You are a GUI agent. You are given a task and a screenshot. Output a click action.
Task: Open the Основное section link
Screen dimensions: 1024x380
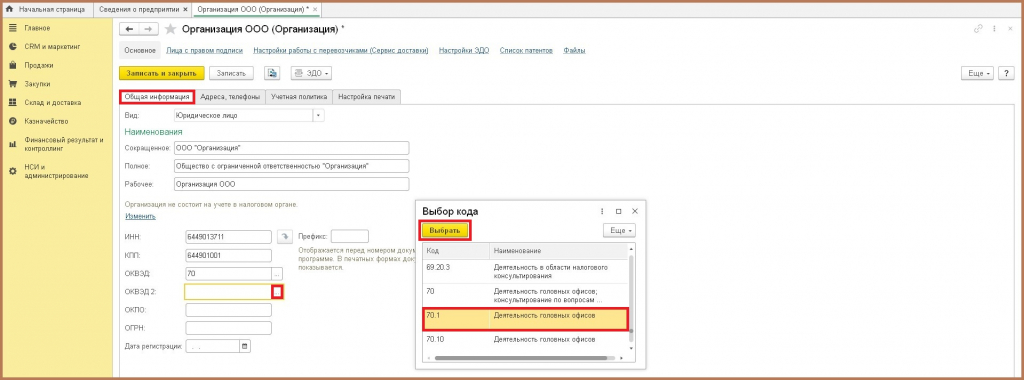tap(140, 50)
